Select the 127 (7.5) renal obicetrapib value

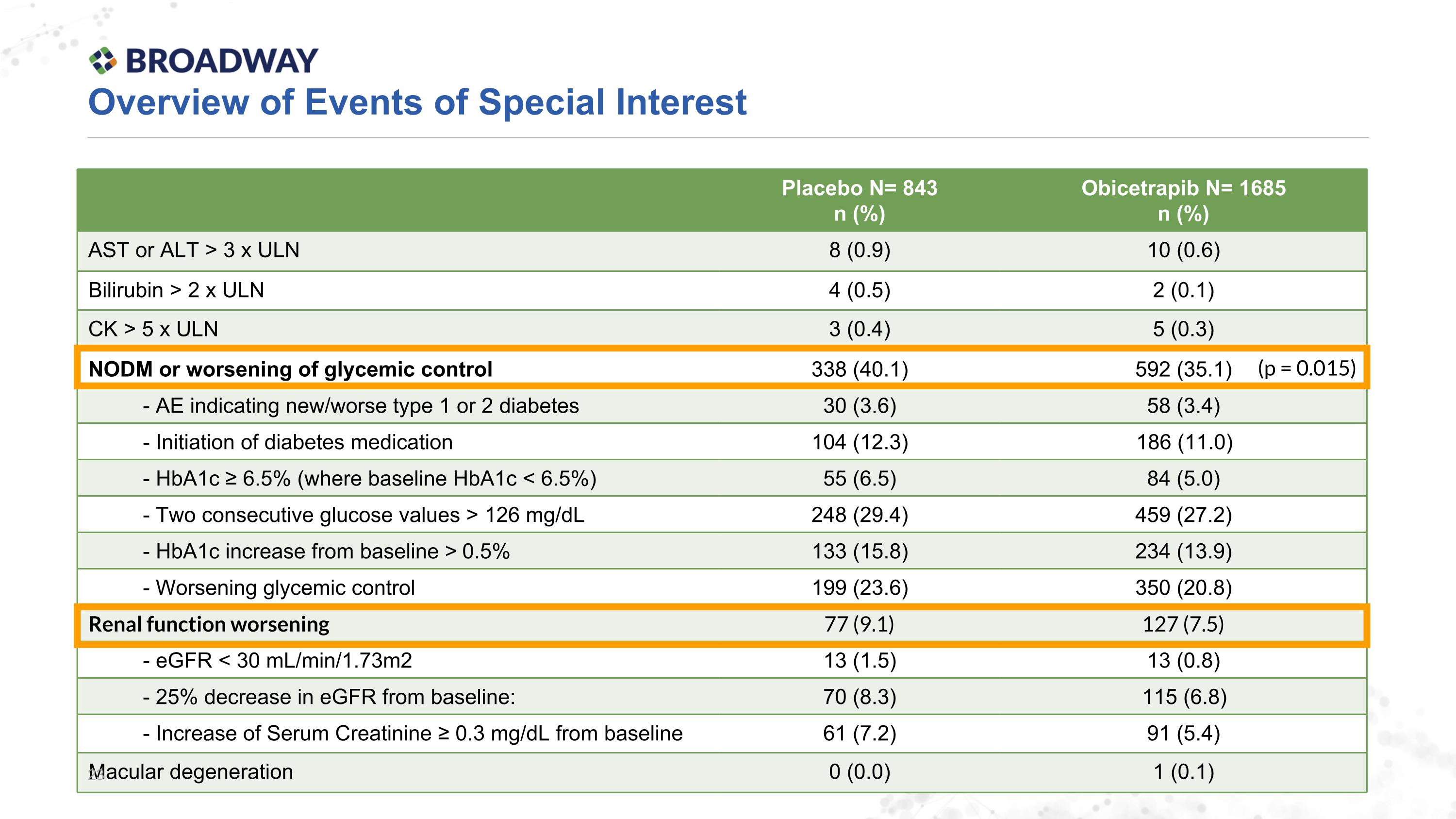(x=1183, y=624)
